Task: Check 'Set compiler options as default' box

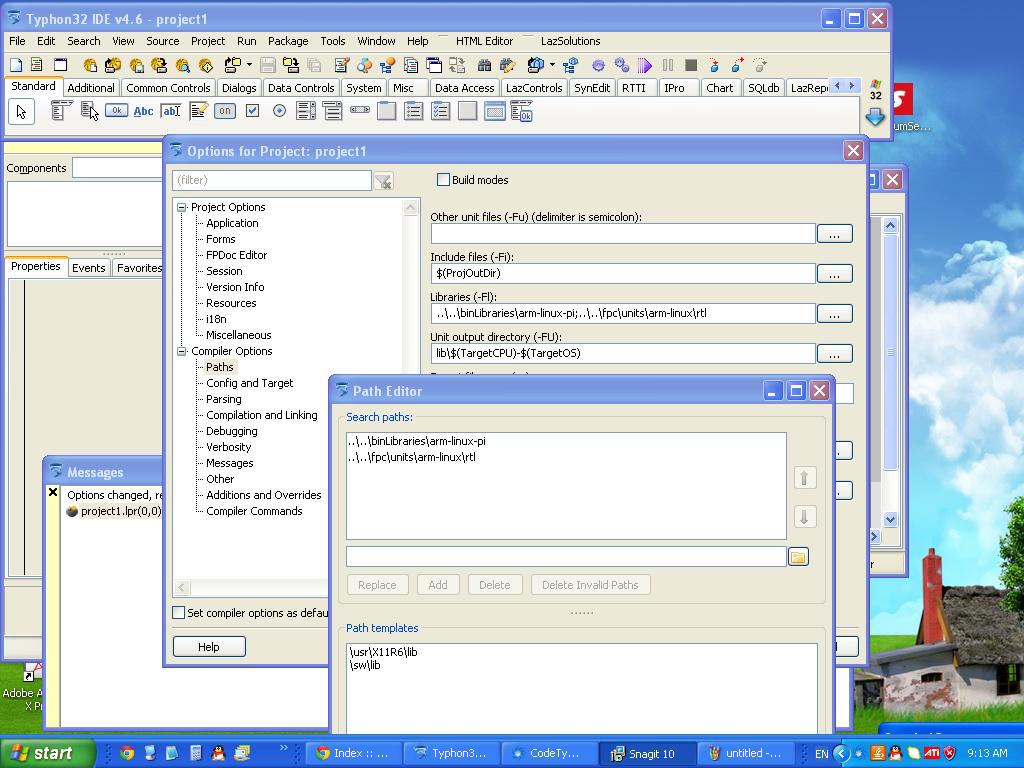Action: click(178, 613)
